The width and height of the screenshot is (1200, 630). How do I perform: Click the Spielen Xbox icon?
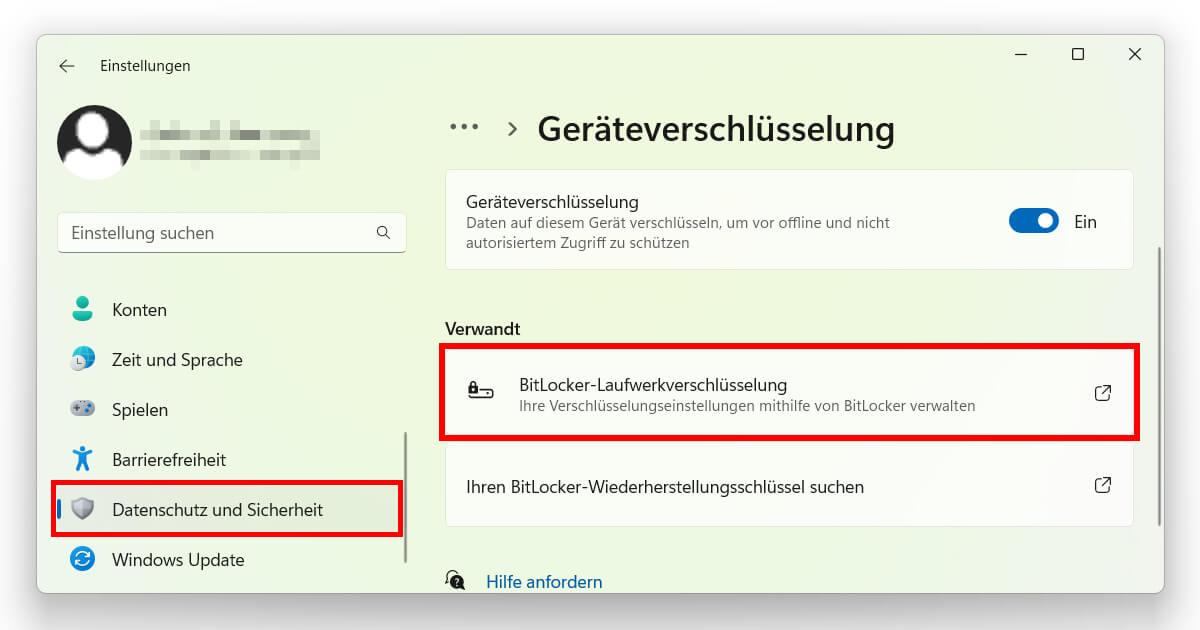(81, 409)
